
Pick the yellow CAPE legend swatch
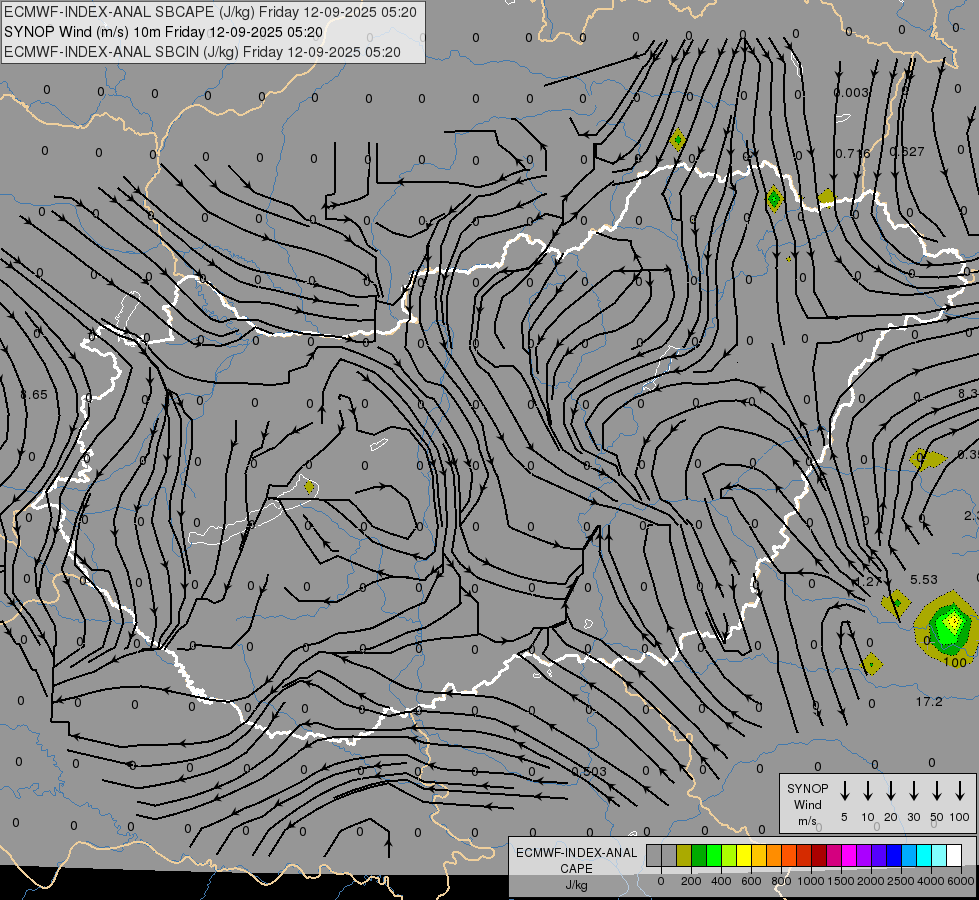(745, 856)
